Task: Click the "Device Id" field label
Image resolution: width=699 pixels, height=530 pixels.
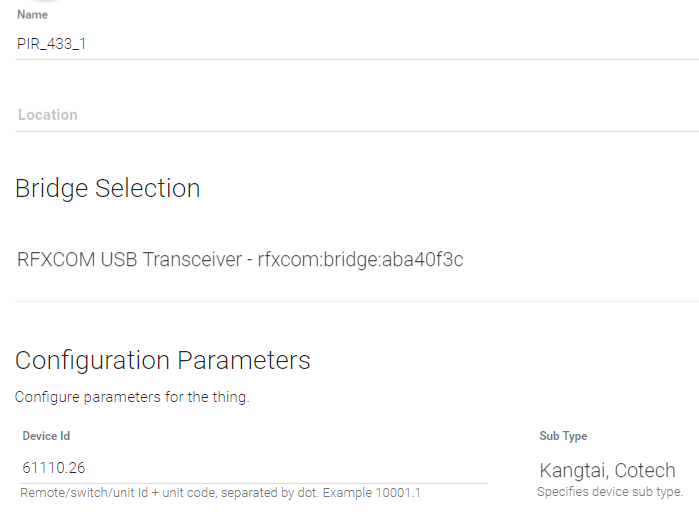Action: 46,436
